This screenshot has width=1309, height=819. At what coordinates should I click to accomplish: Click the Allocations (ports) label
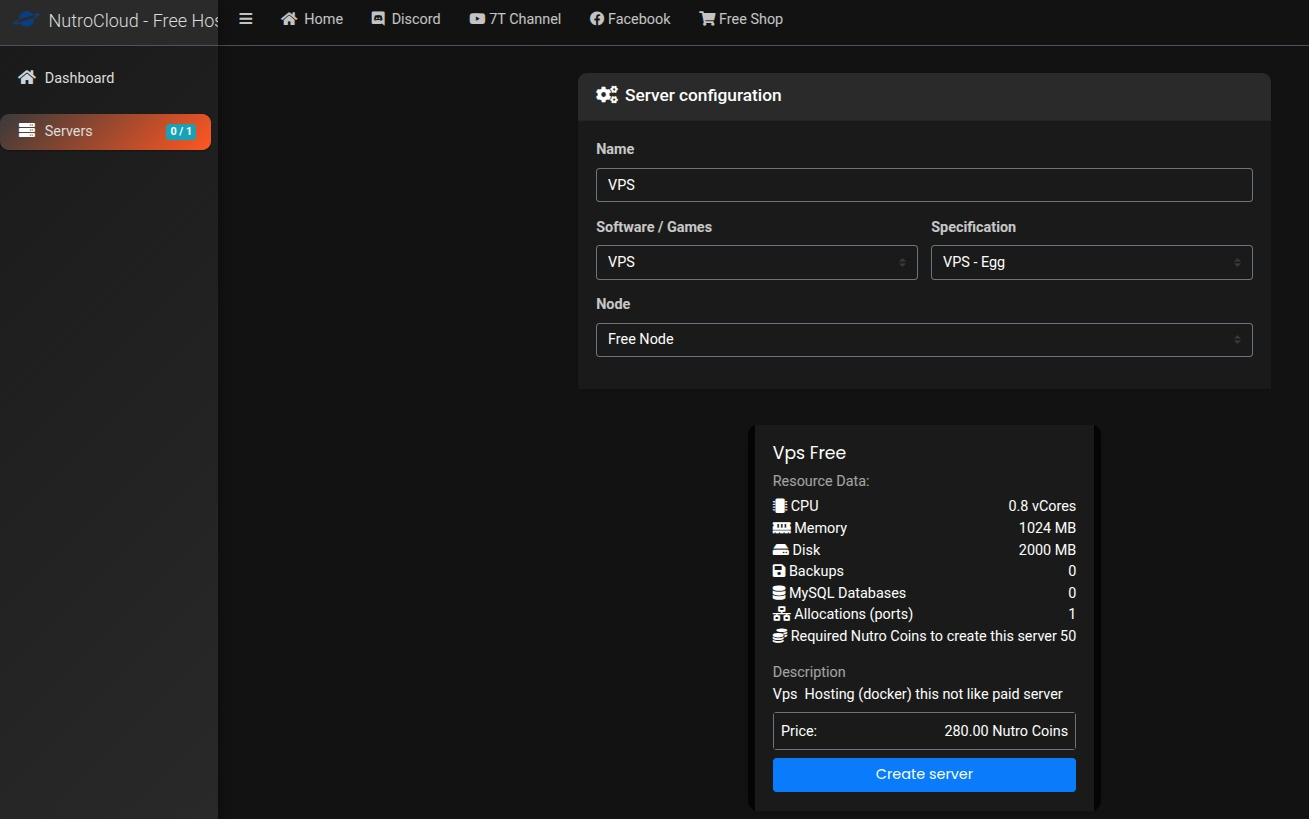tap(854, 614)
